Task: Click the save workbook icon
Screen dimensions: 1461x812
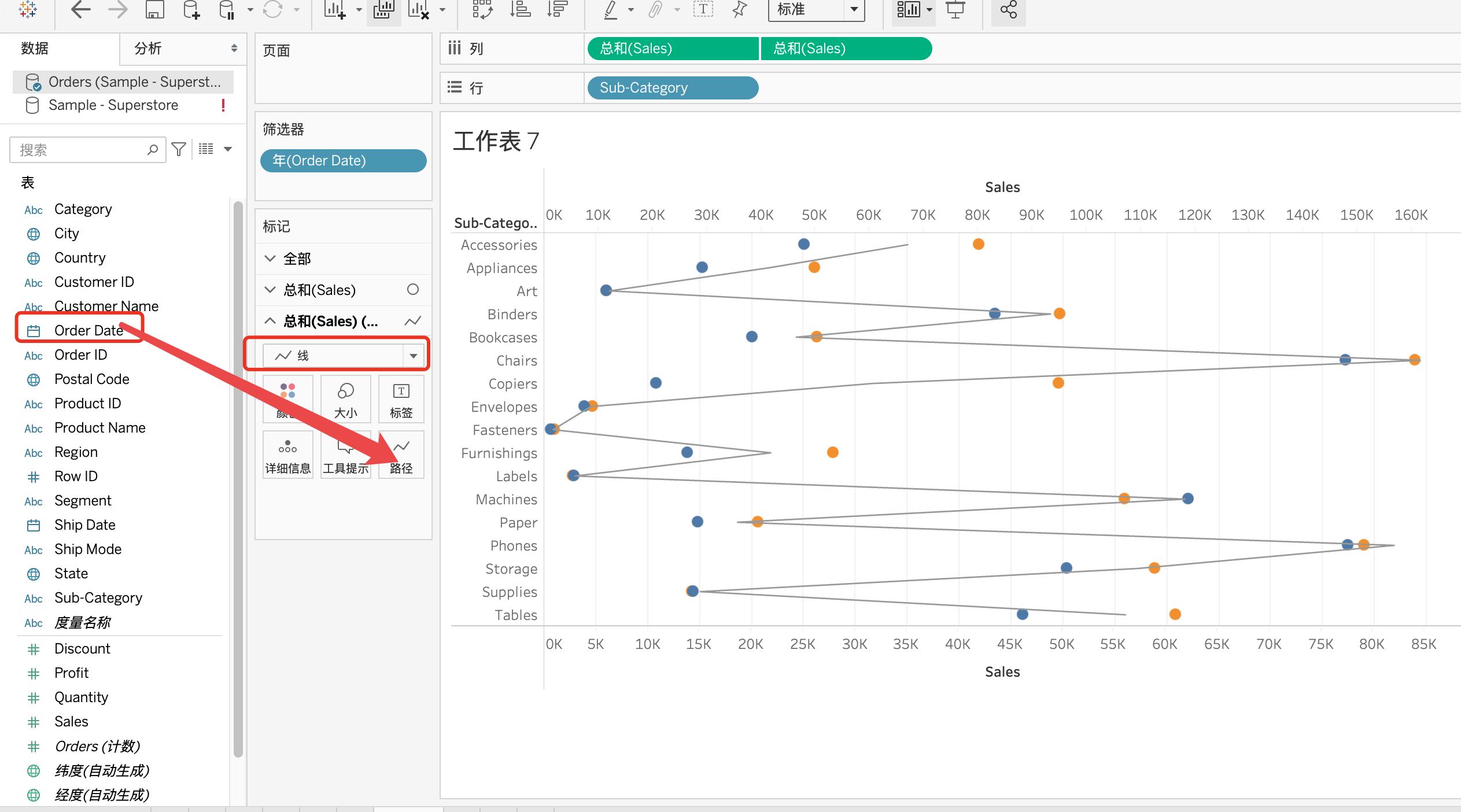Action: [x=154, y=9]
